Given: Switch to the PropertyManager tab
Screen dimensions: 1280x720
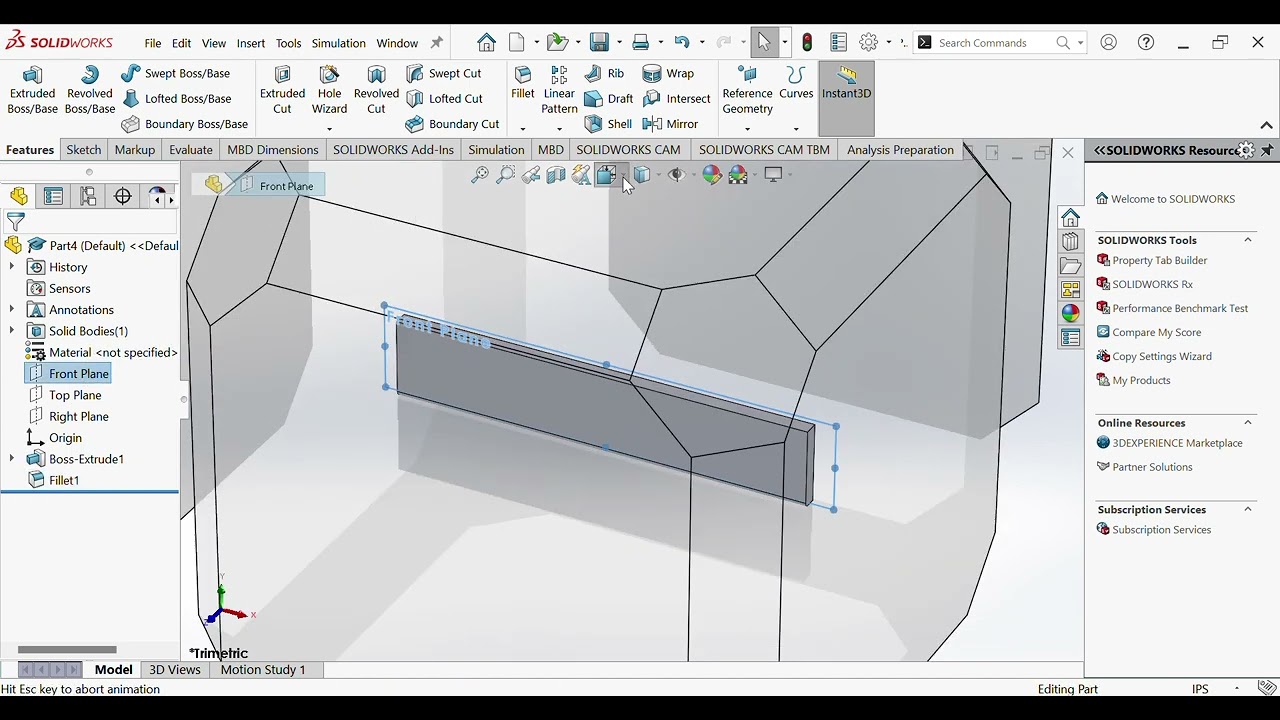Looking at the screenshot, I should click(x=54, y=196).
